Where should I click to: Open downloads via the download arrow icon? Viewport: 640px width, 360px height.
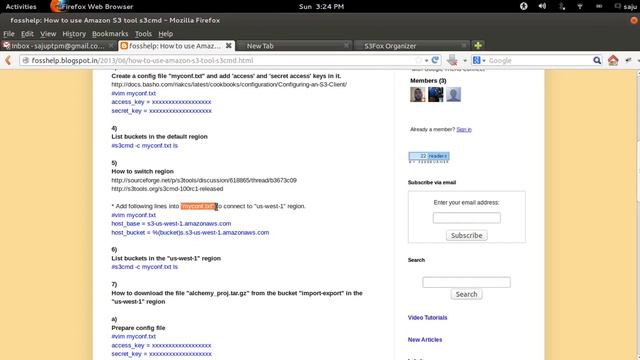[x=452, y=60]
